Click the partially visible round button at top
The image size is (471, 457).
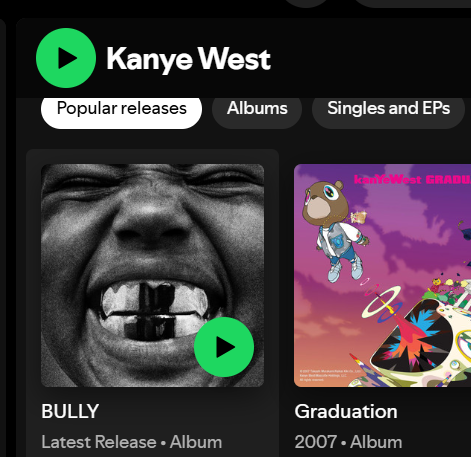[307, 3]
